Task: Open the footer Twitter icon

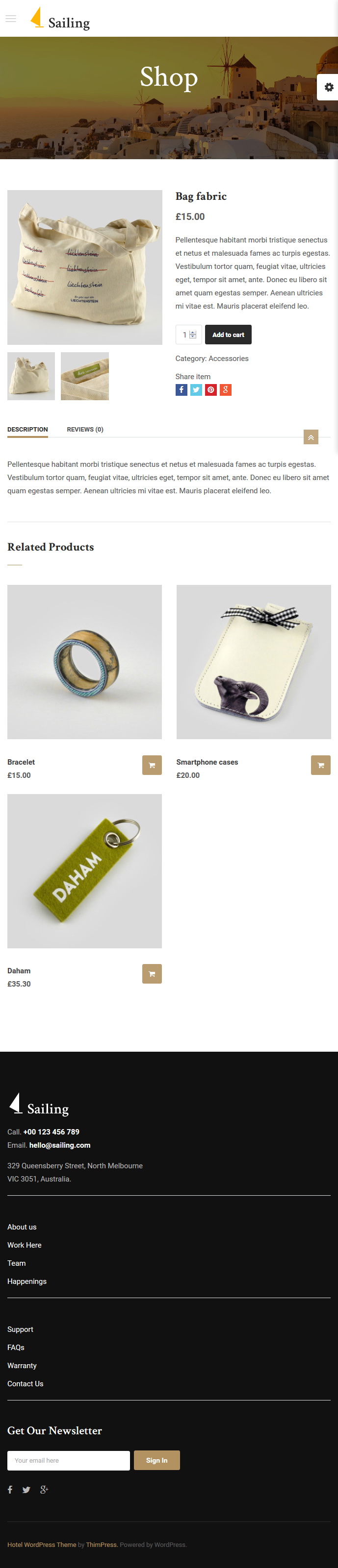Action: 26,1490
